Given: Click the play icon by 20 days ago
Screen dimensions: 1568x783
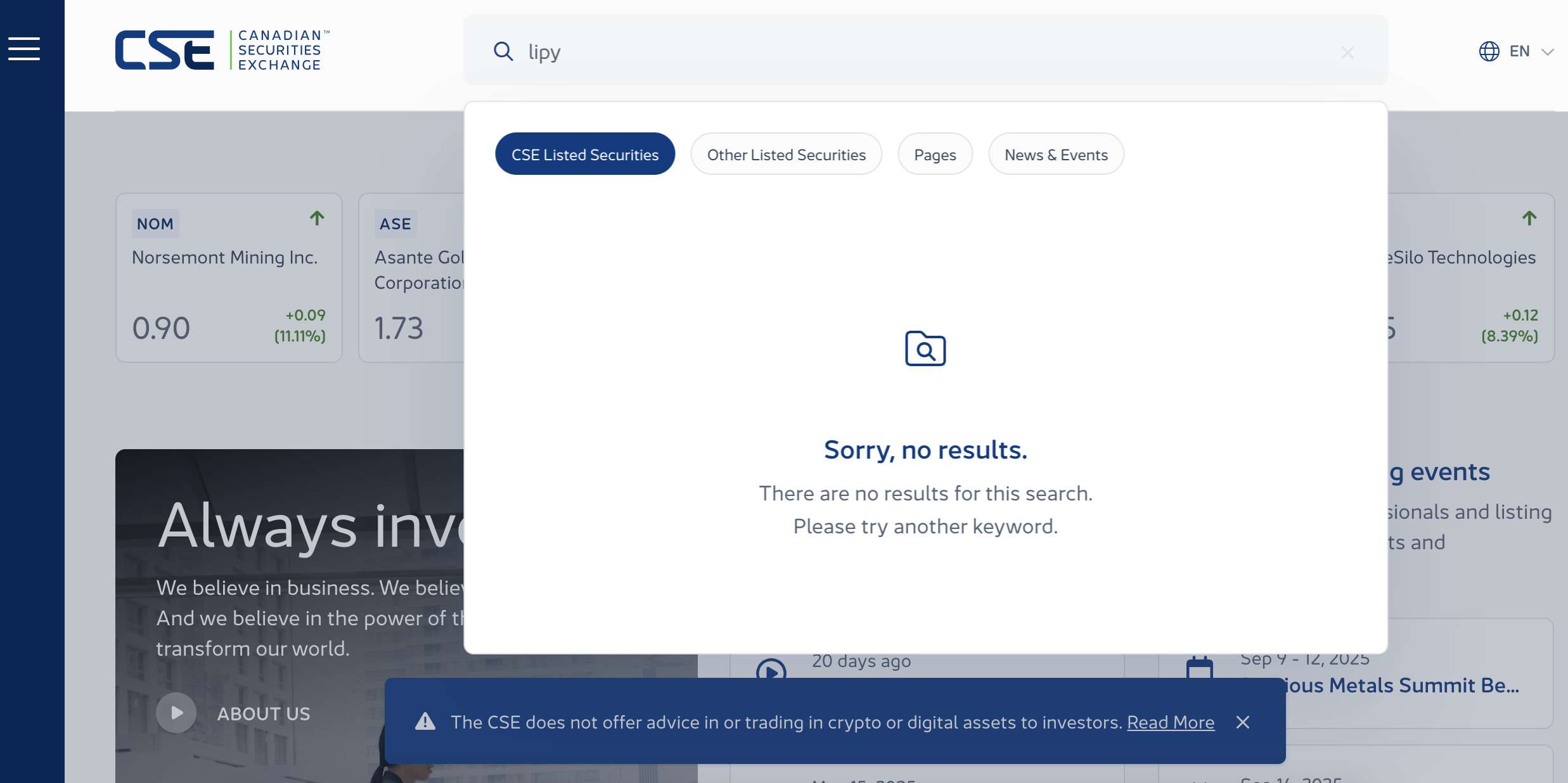Looking at the screenshot, I should pyautogui.click(x=771, y=672).
